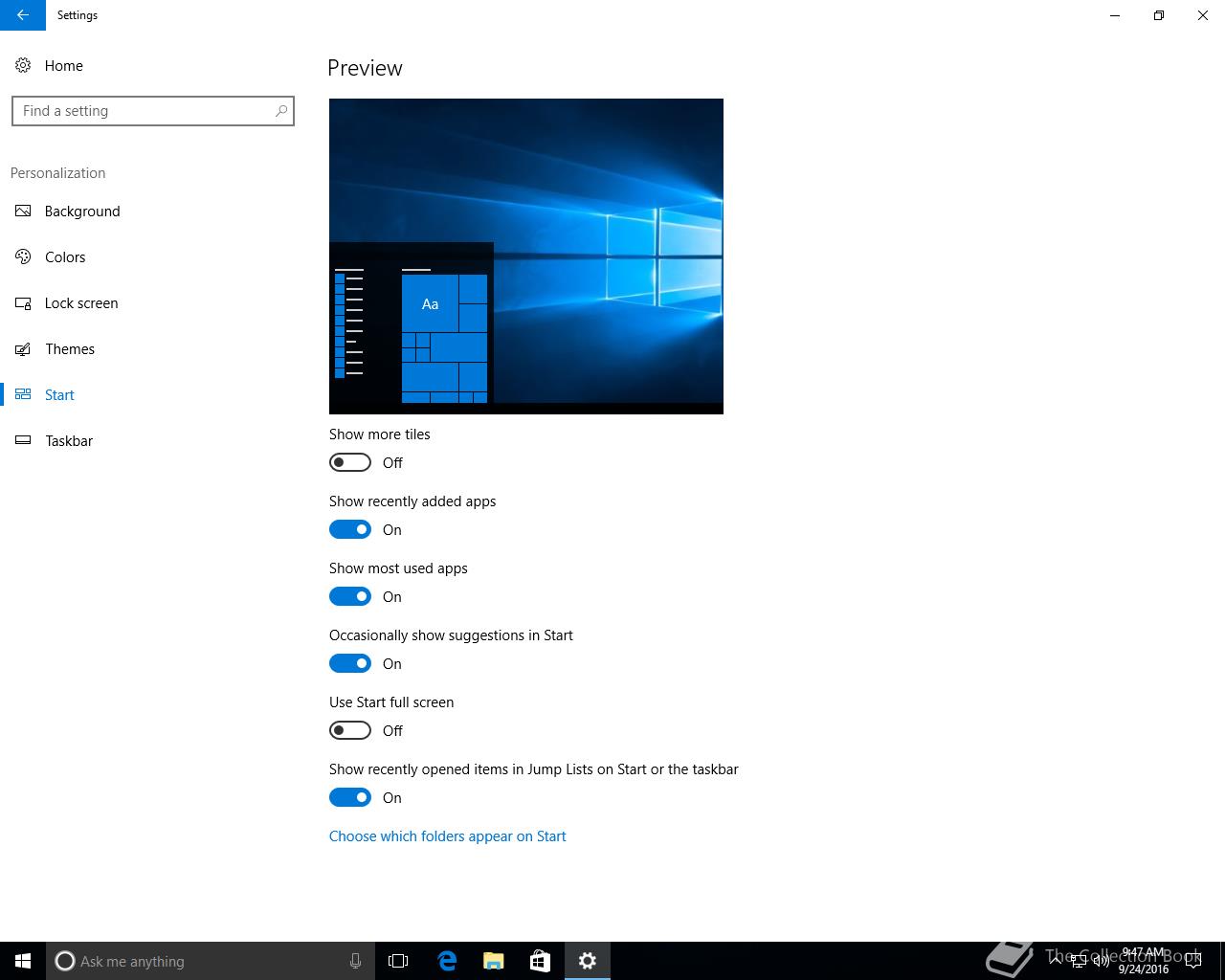Enable Use Start full screen

click(x=350, y=730)
